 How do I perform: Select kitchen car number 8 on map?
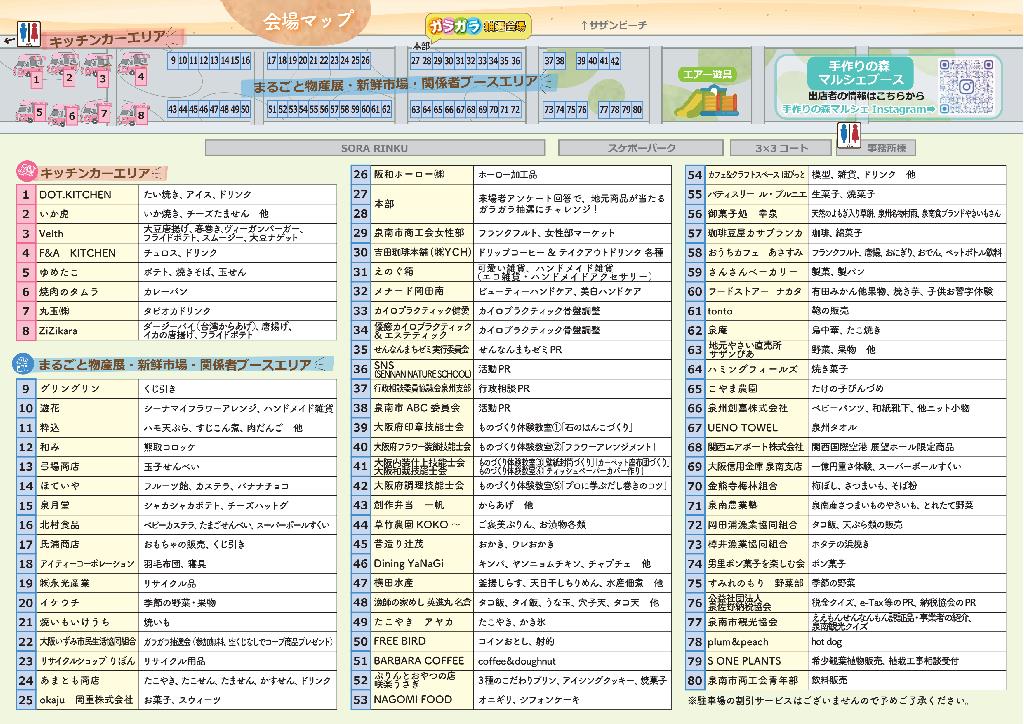point(141,115)
